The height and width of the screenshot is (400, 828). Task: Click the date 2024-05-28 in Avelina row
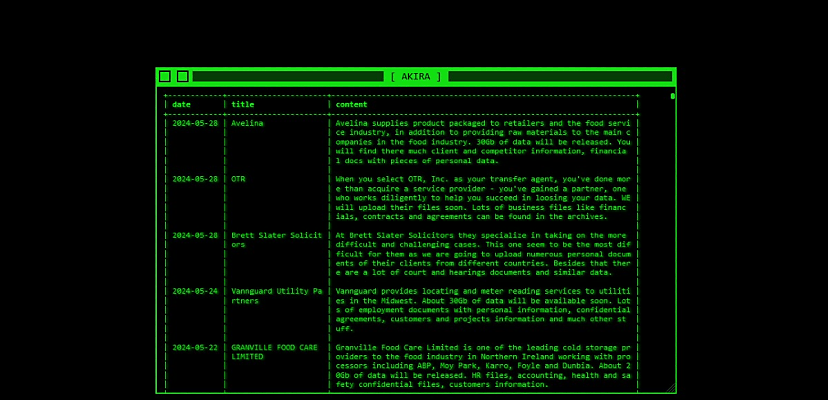point(195,123)
